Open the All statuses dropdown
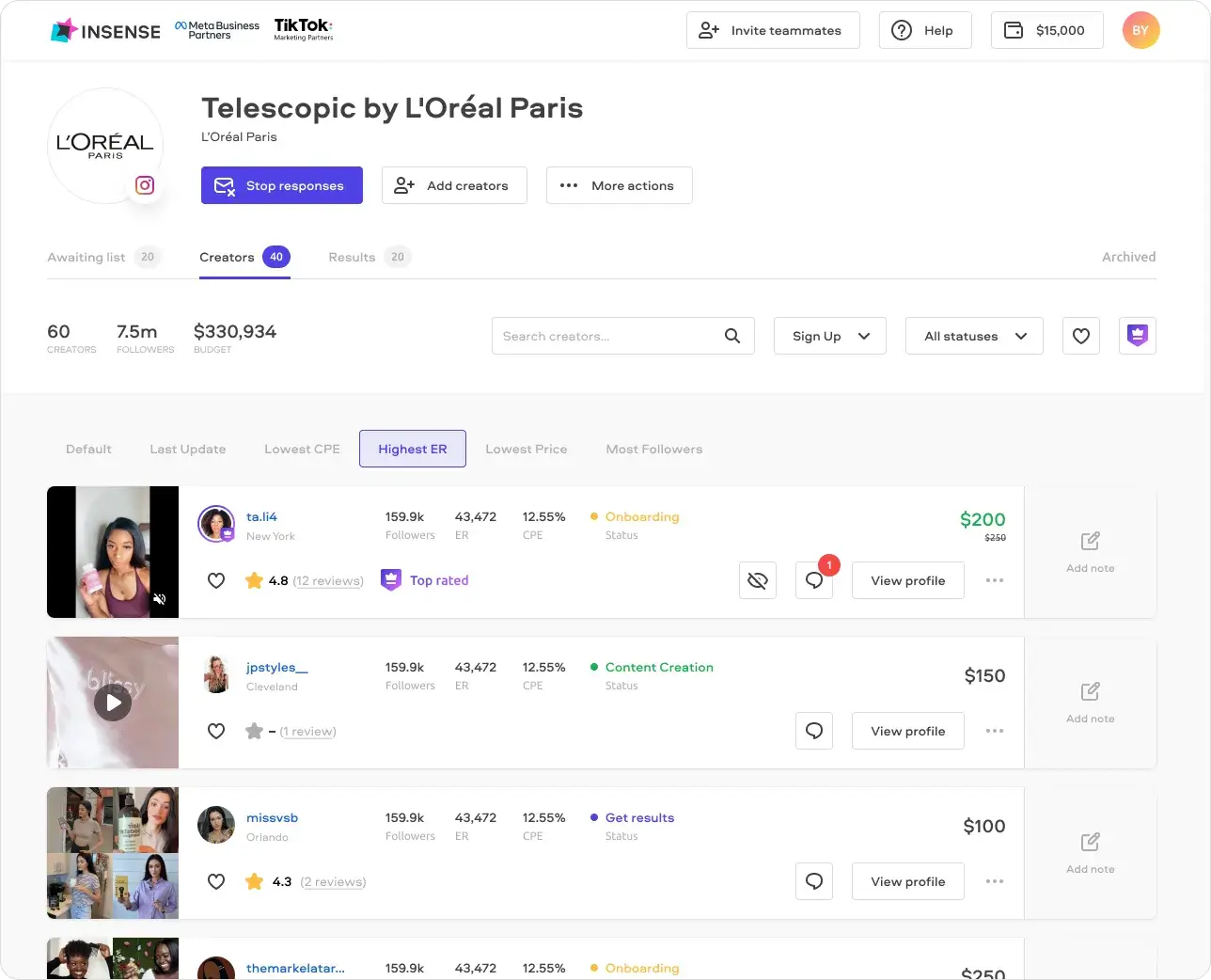This screenshot has height=980, width=1211. pyautogui.click(x=974, y=336)
